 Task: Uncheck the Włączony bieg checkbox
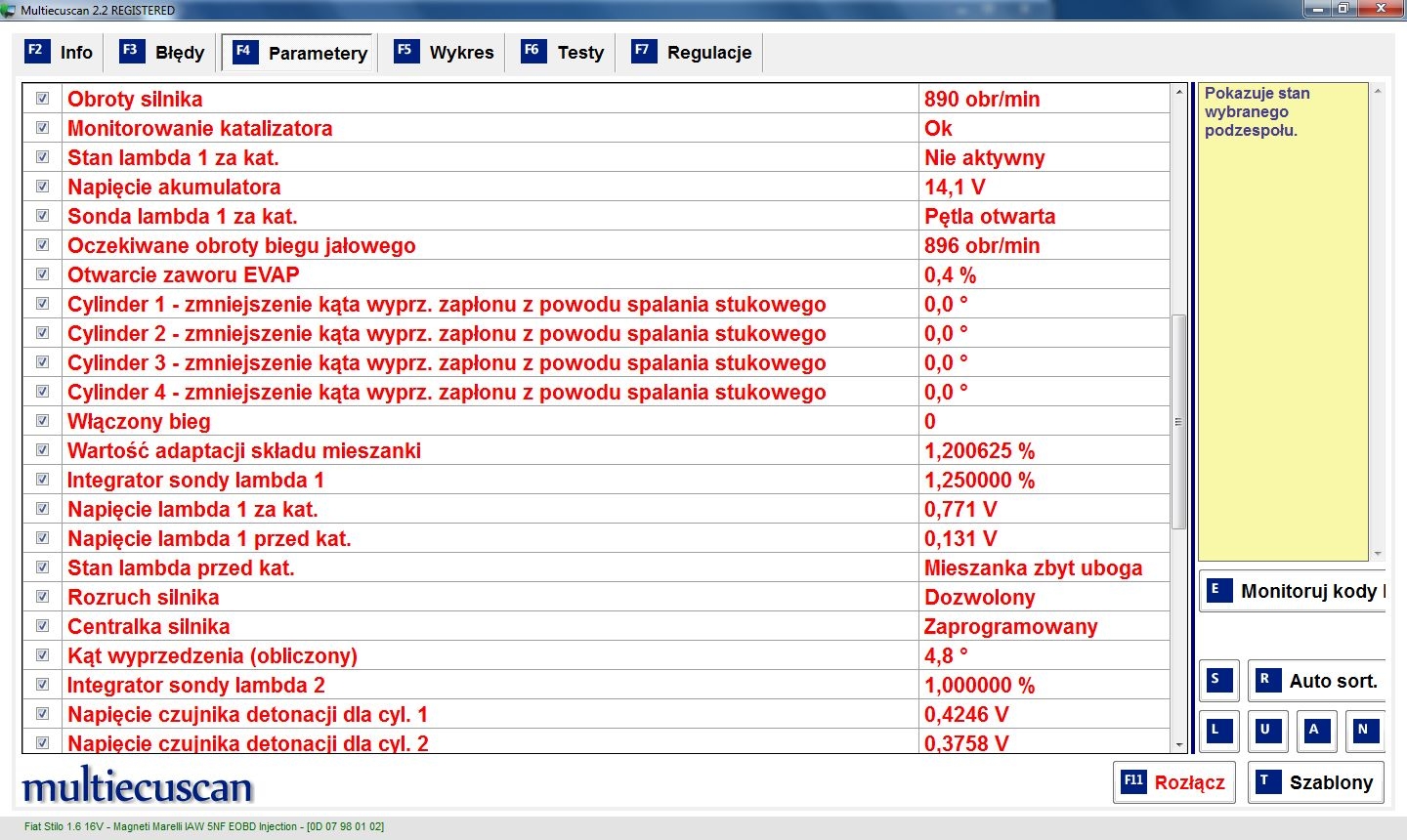(42, 421)
